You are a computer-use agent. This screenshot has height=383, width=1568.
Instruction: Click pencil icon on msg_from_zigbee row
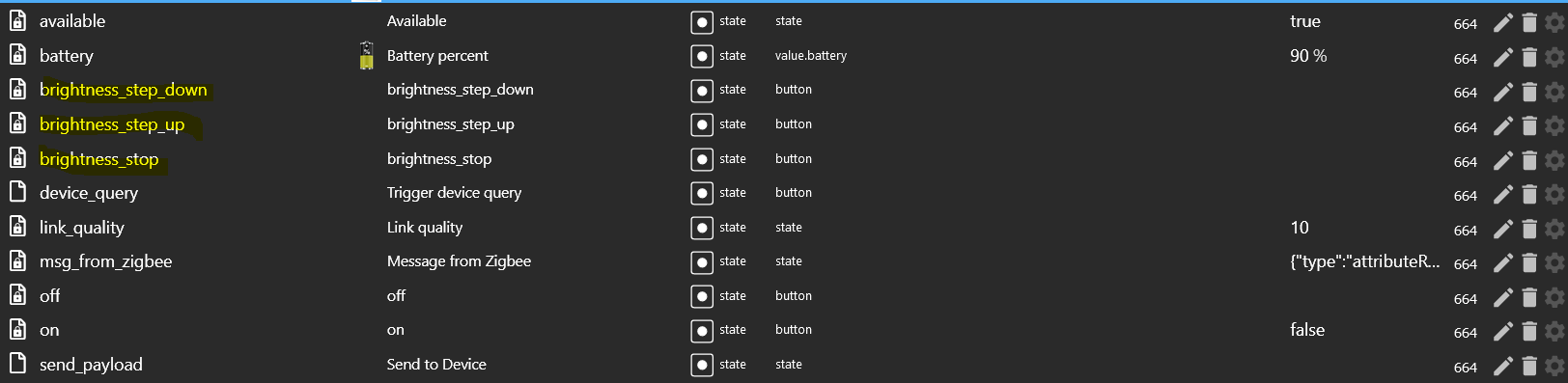[1503, 263]
